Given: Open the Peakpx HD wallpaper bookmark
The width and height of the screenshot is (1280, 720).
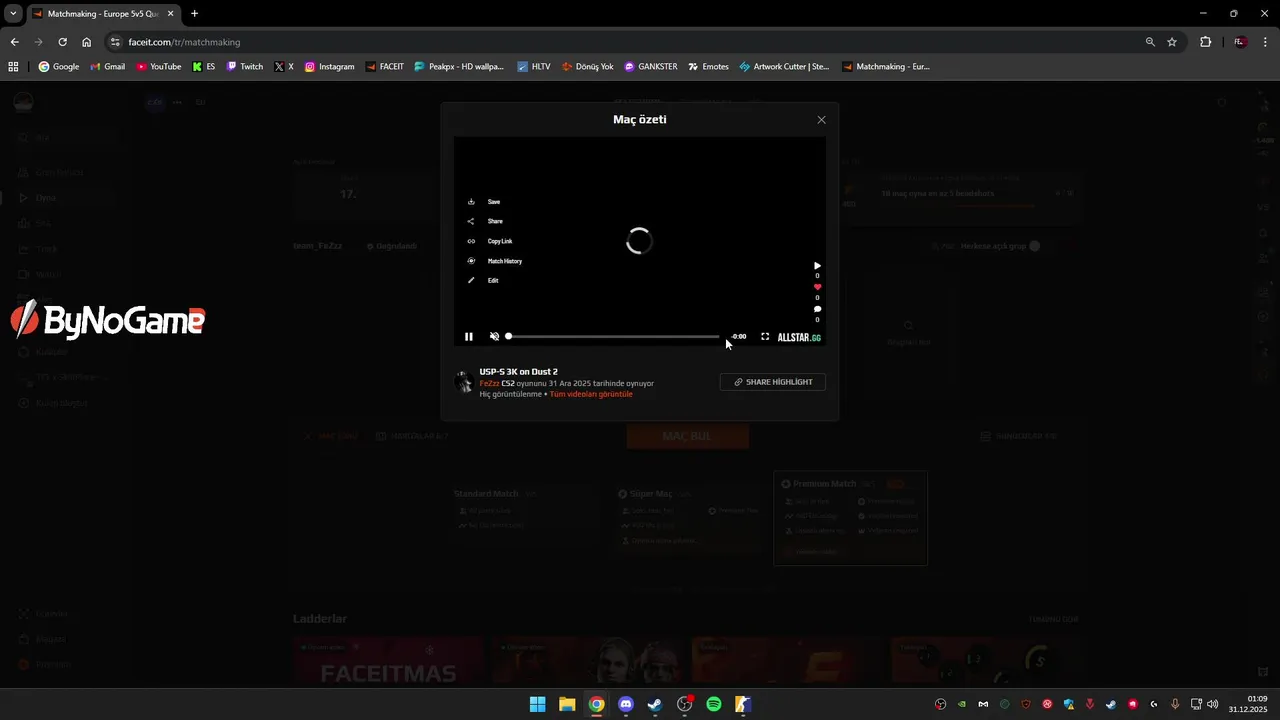Looking at the screenshot, I should click(459, 67).
